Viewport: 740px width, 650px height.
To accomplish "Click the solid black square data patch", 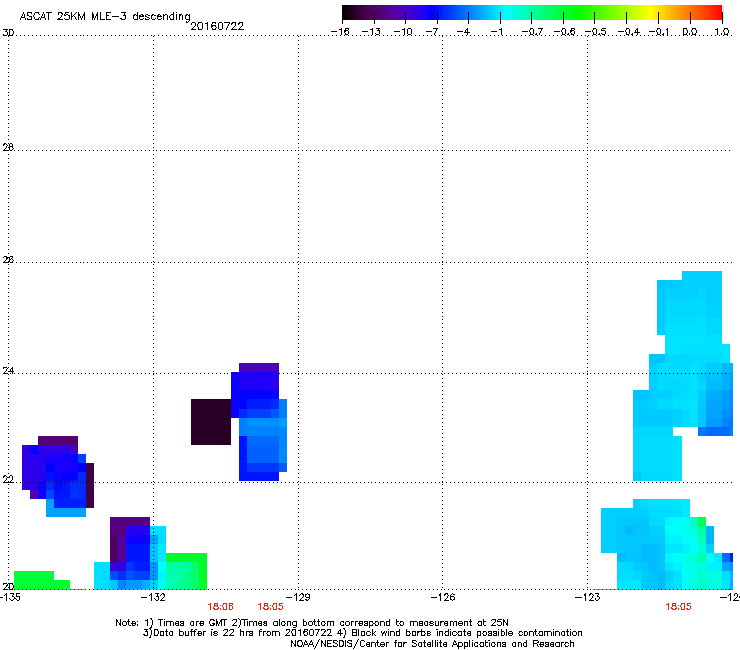I will [x=211, y=422].
